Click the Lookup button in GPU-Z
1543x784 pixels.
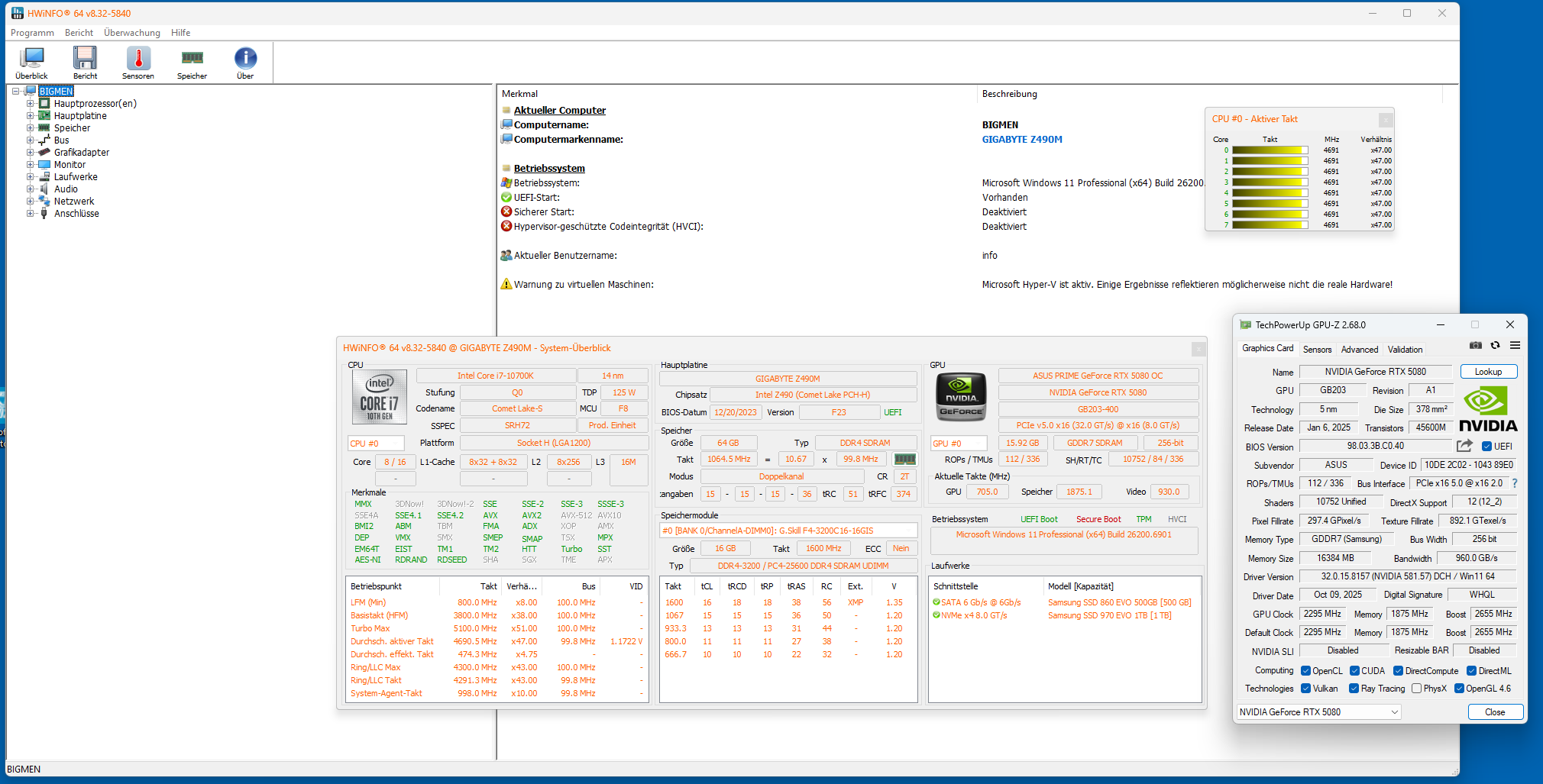coord(1488,372)
